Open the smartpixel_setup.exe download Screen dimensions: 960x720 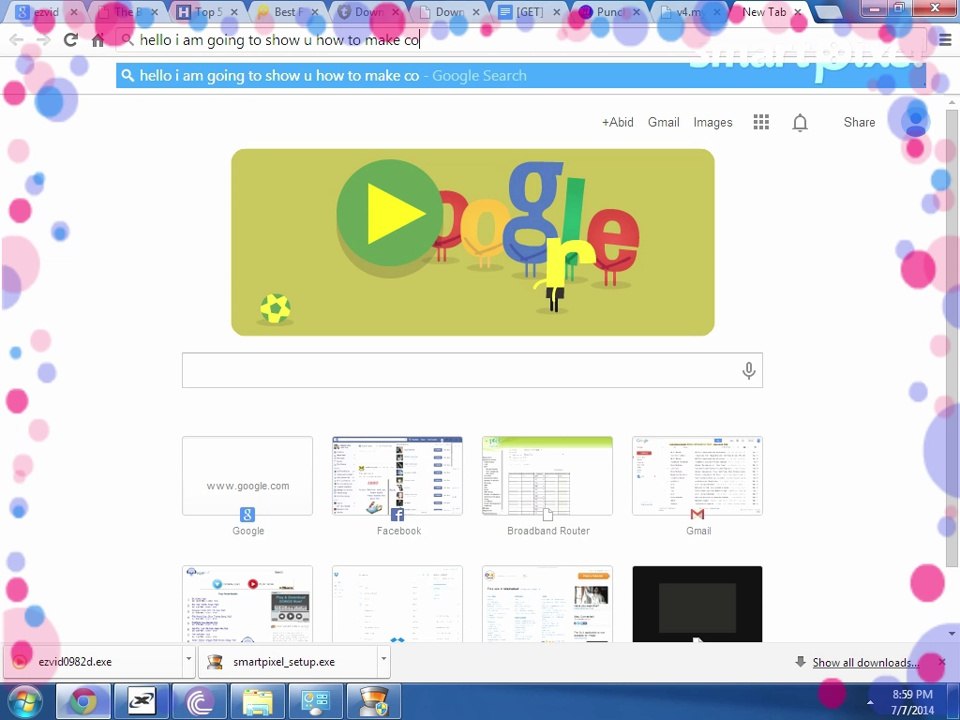click(288, 662)
